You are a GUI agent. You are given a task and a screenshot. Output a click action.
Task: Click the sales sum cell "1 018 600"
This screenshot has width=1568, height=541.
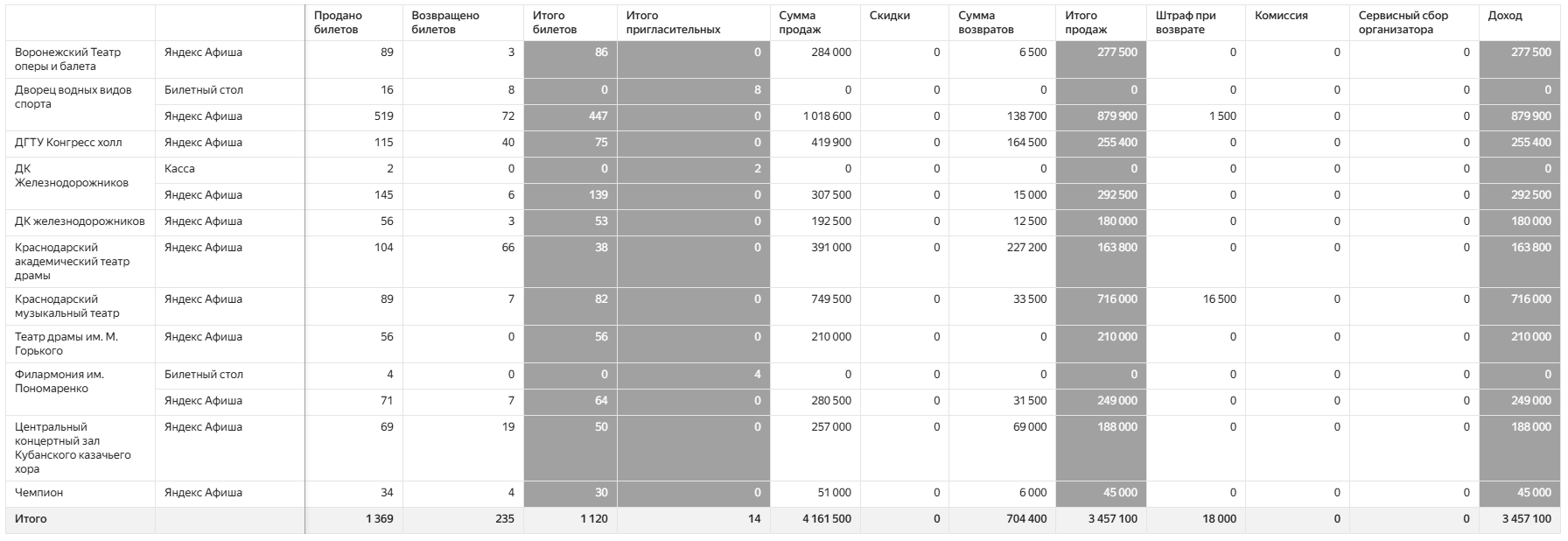click(826, 116)
